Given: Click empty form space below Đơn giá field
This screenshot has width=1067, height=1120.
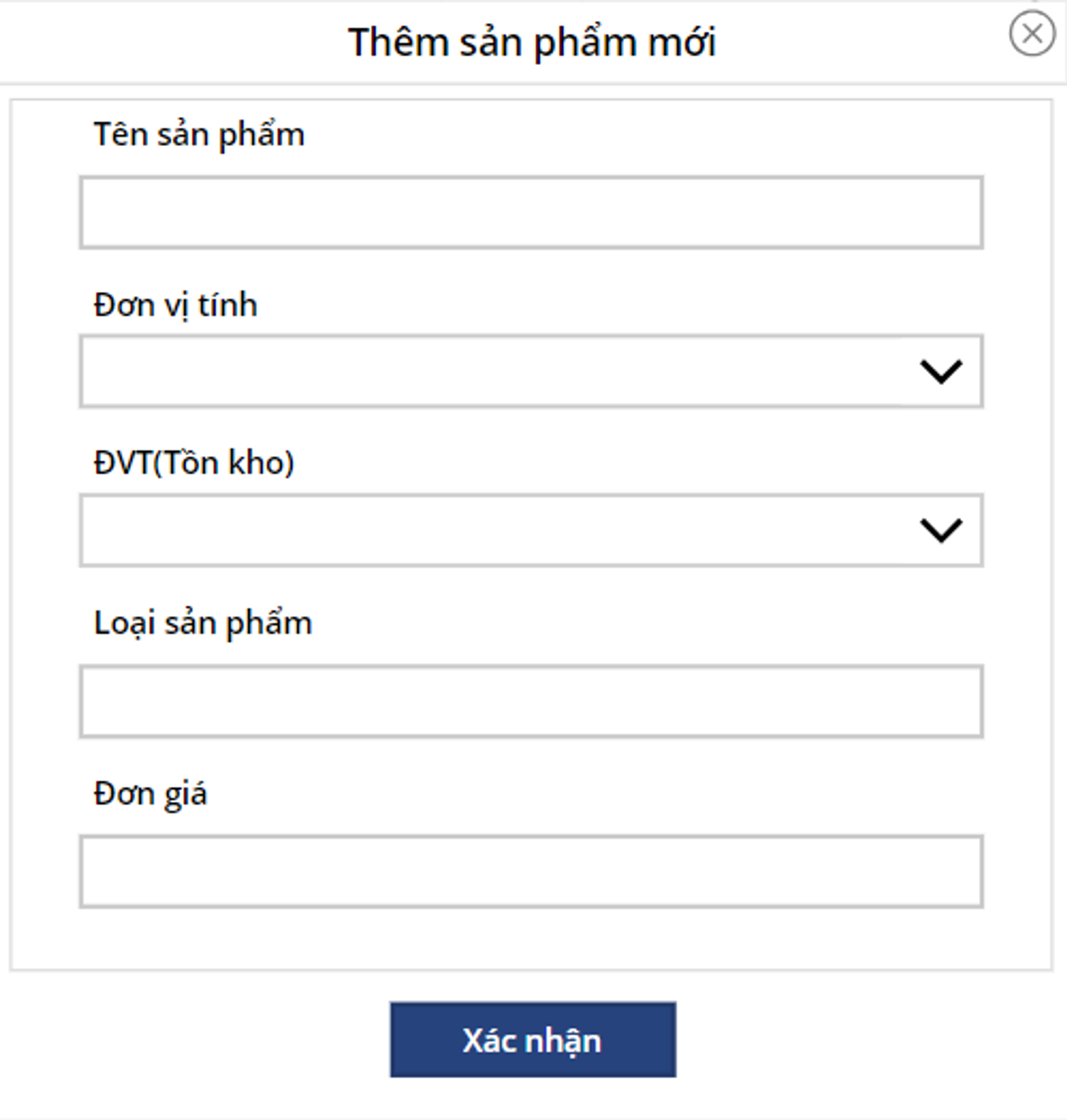Looking at the screenshot, I should 531,938.
